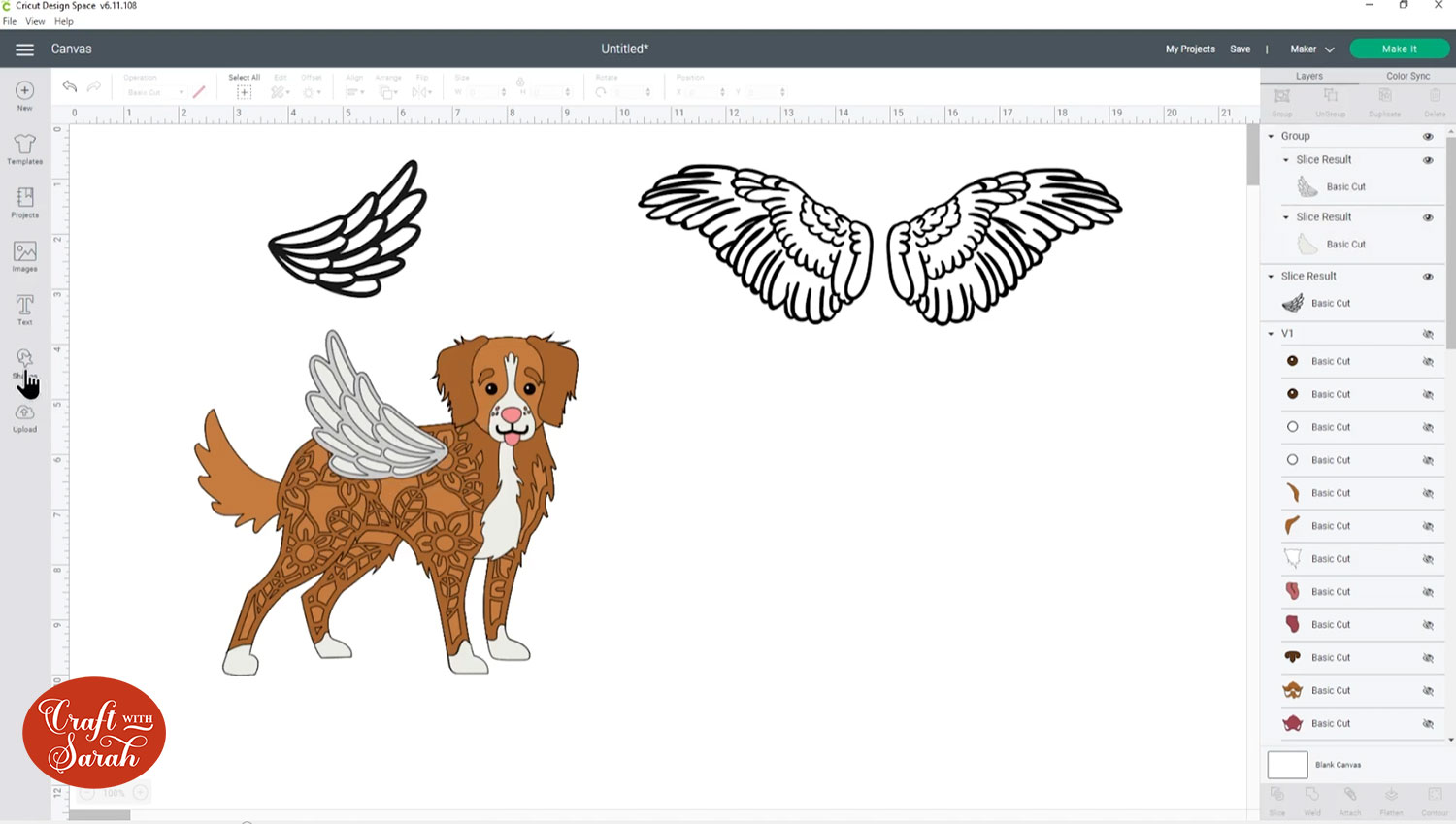Open the Images library icon
This screenshot has width=1456, height=824.
point(24,256)
